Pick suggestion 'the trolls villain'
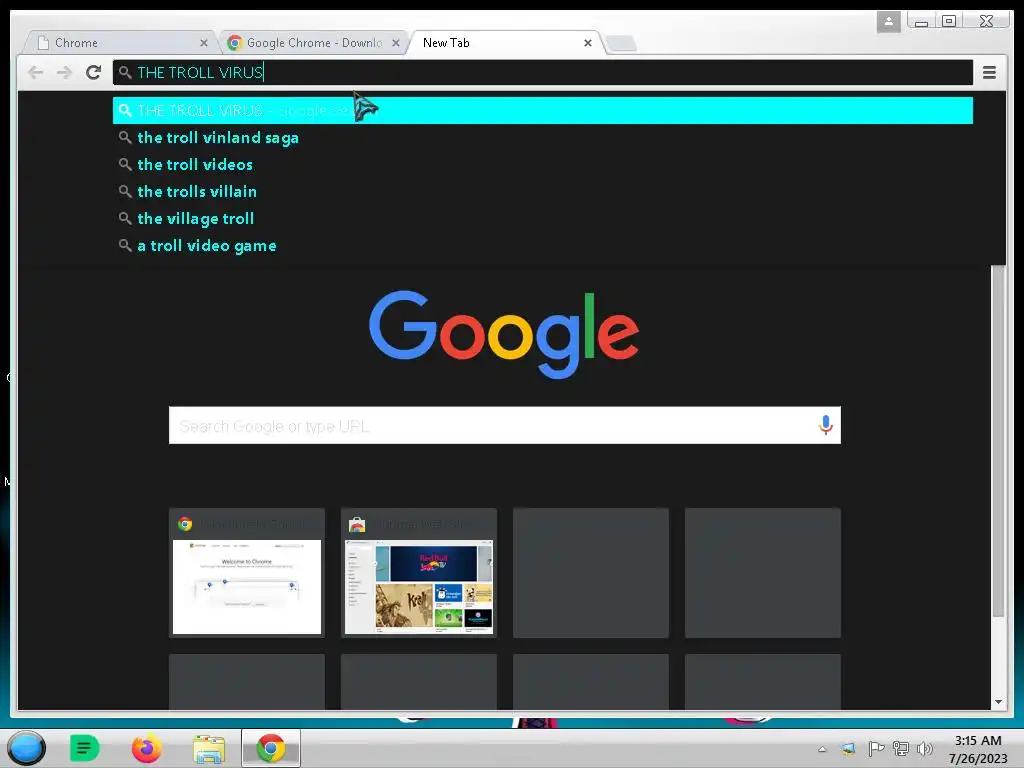 click(x=543, y=192)
